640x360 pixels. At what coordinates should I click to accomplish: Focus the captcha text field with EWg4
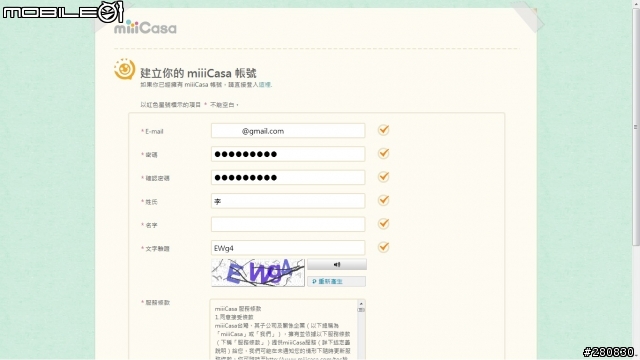(x=288, y=248)
